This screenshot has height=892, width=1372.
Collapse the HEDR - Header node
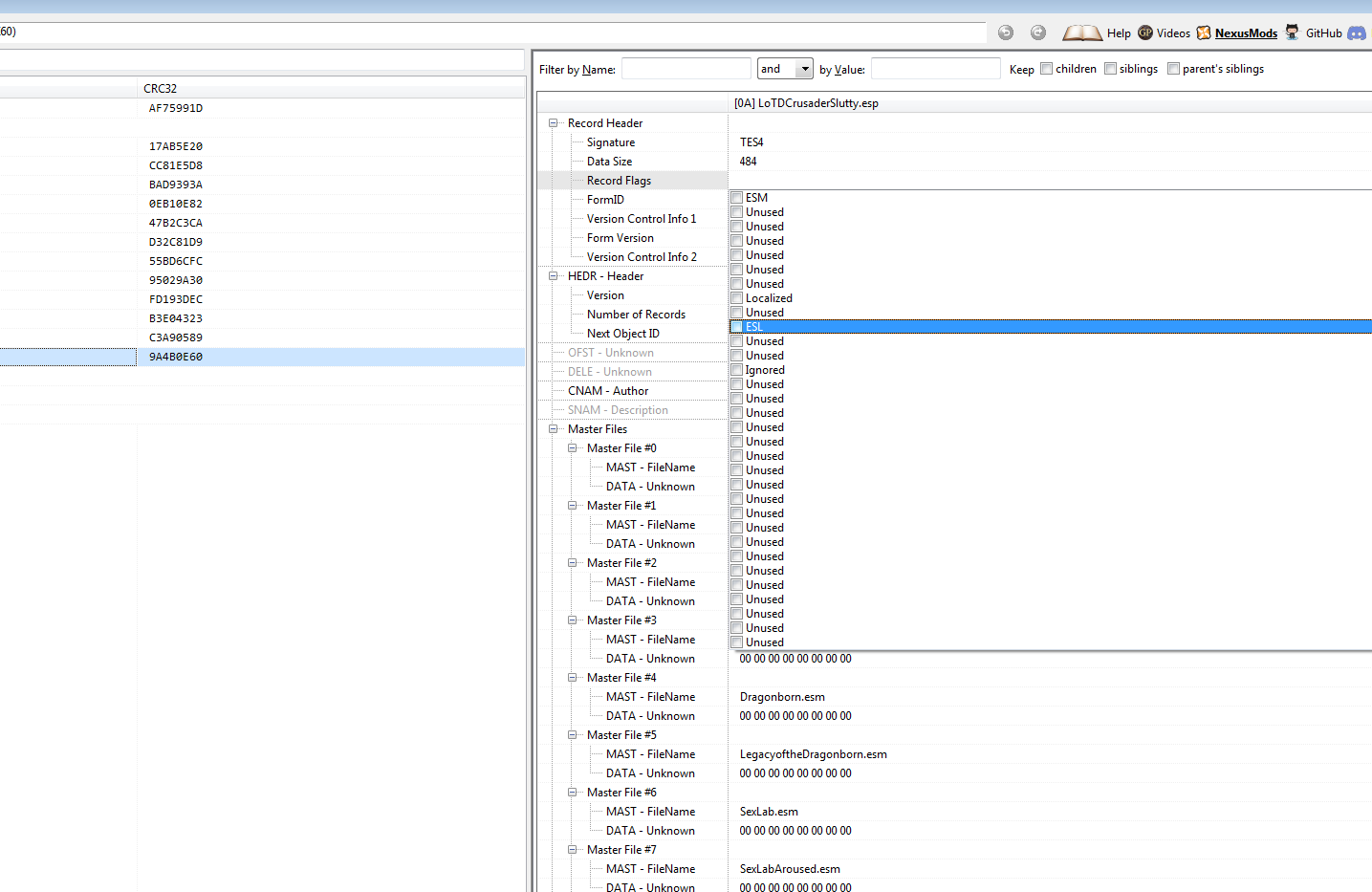coord(553,276)
